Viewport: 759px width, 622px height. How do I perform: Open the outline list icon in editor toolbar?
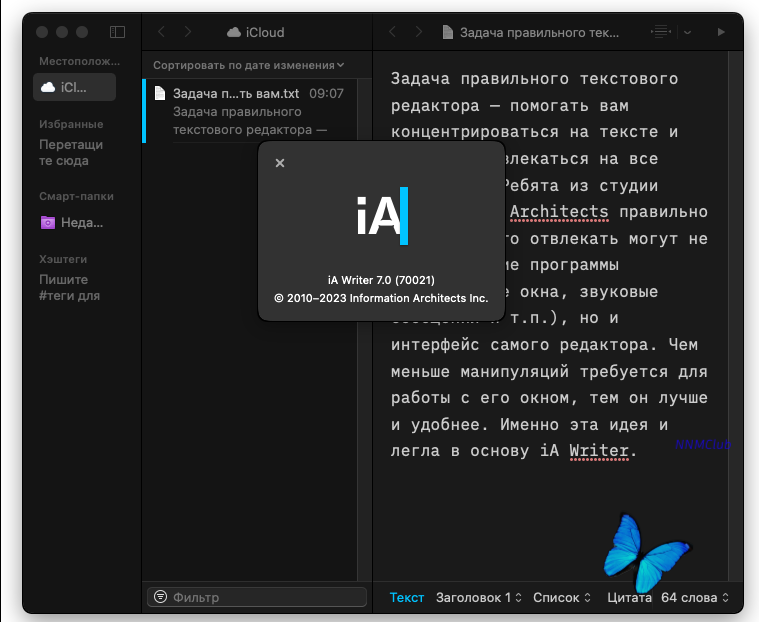661,32
